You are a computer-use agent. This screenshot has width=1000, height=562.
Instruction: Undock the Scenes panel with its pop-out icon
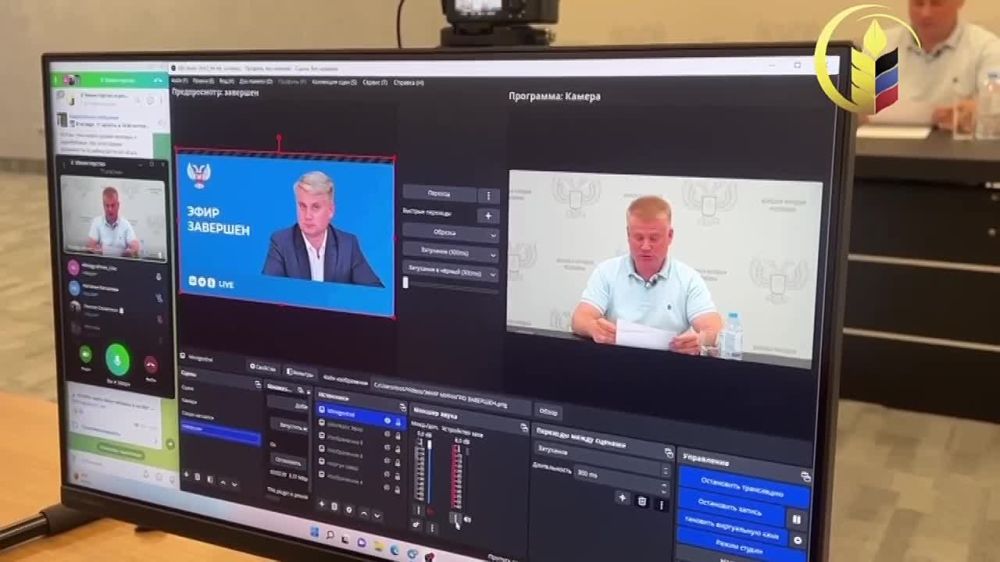257,384
